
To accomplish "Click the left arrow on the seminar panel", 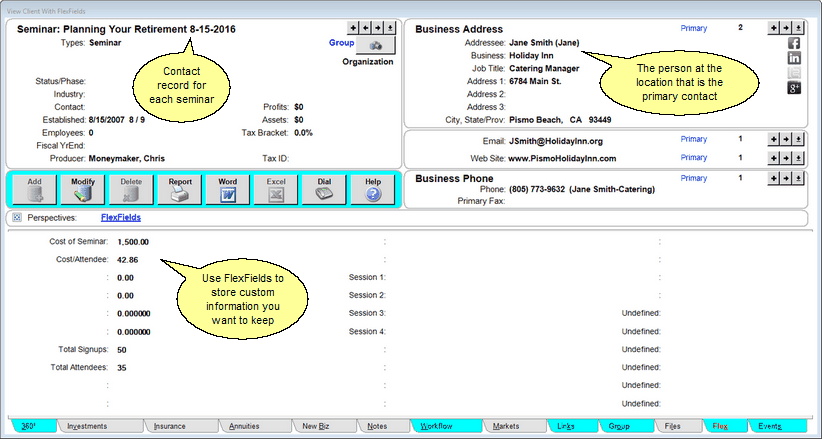I will point(365,28).
